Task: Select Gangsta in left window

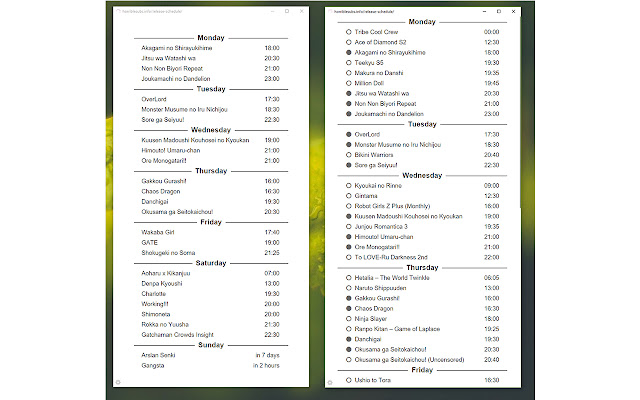Action: coord(153,365)
